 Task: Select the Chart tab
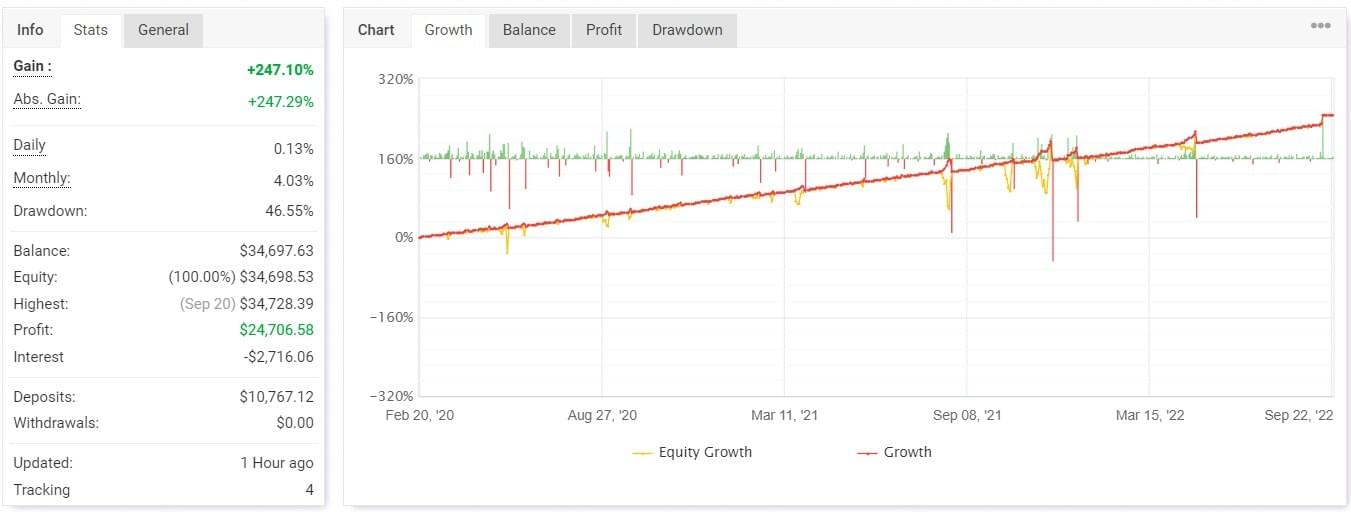[376, 30]
